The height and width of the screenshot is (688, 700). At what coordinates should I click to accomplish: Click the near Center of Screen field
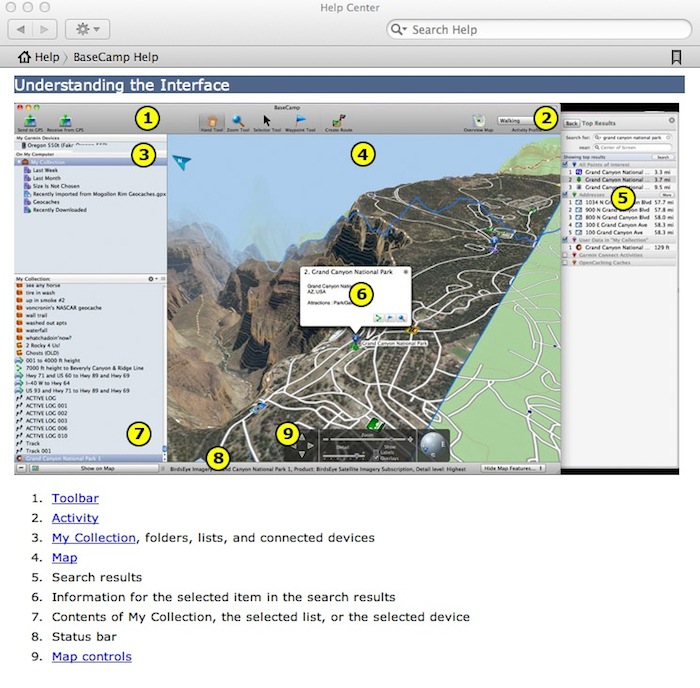[632, 147]
